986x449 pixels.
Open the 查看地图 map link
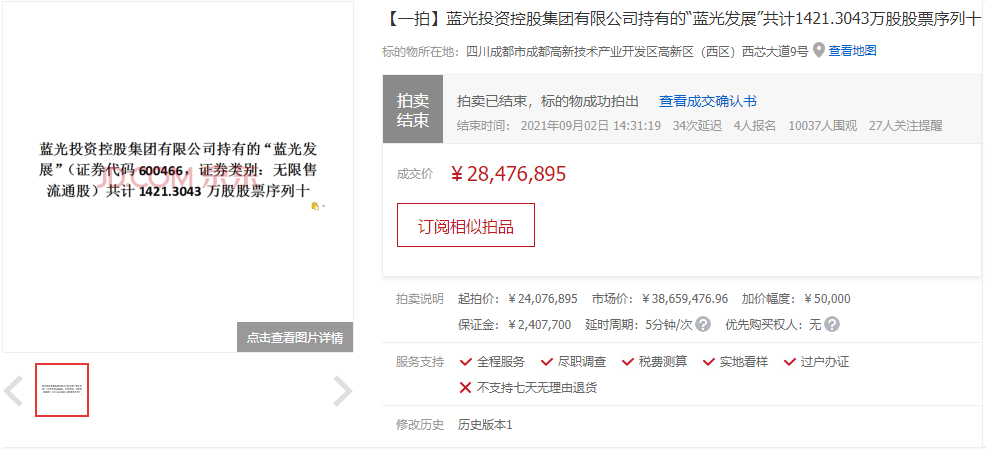(852, 51)
